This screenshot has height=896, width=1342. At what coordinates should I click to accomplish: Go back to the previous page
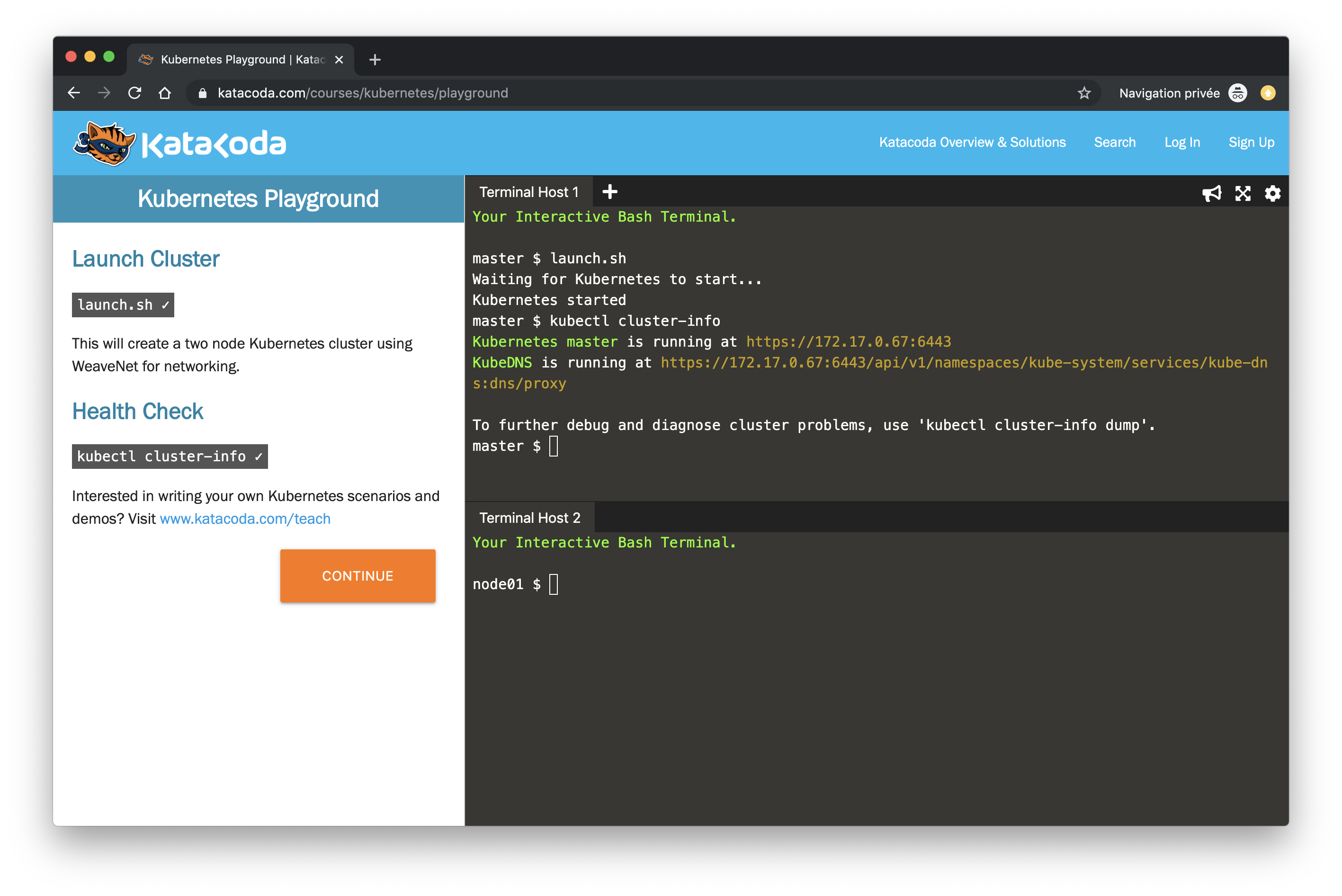74,93
